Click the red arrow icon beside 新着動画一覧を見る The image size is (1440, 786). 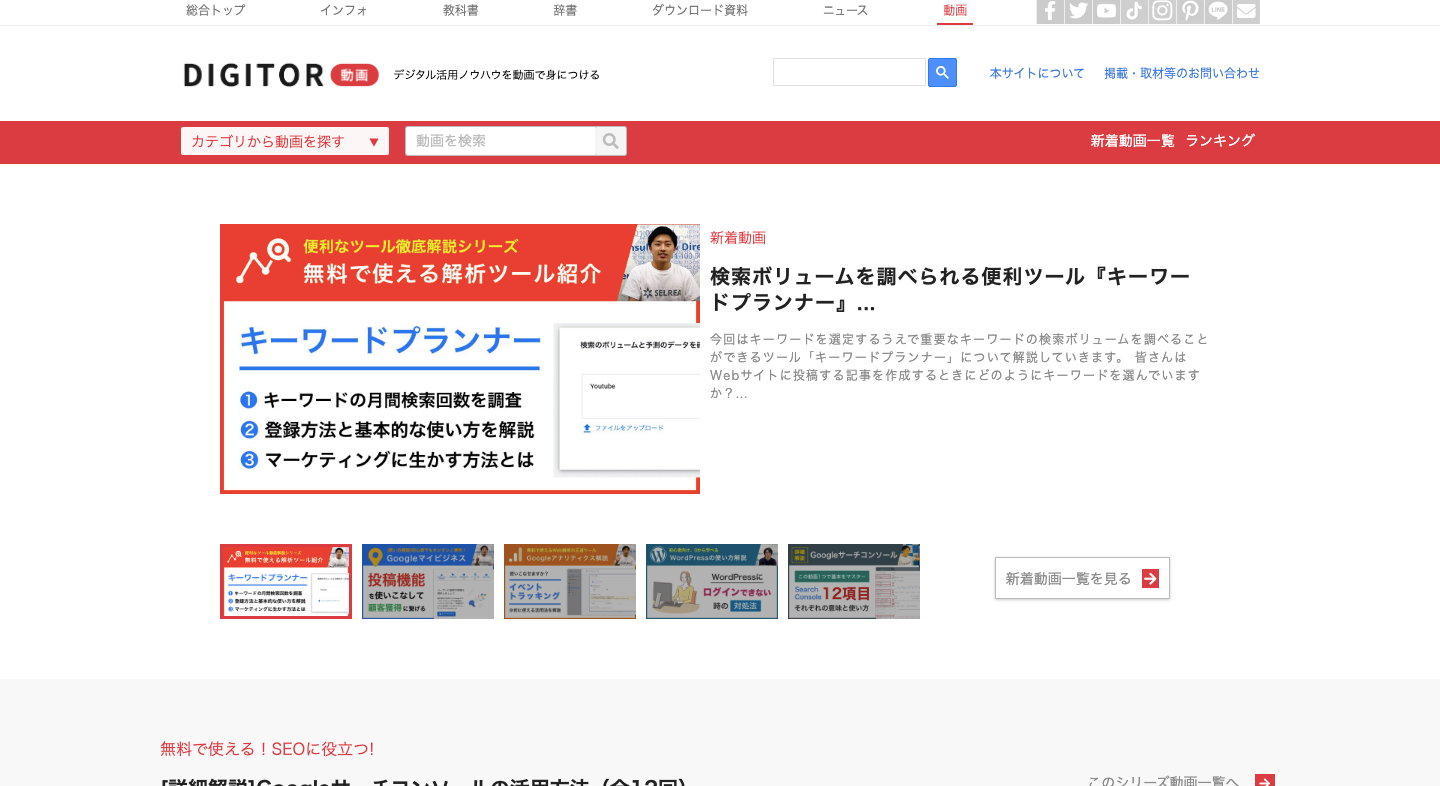click(x=1150, y=578)
